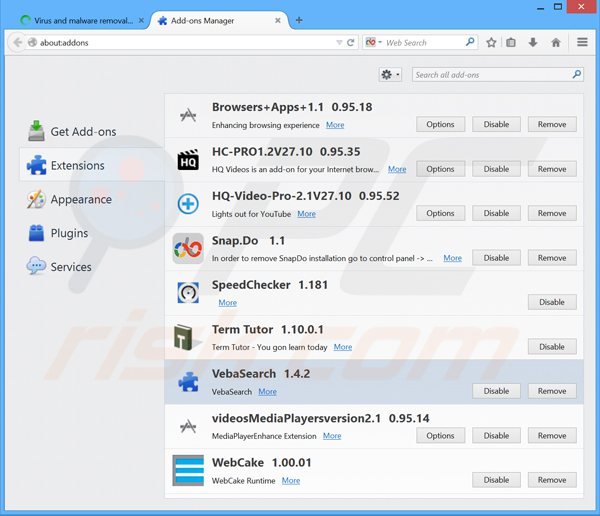Screen dimensions: 600x516
Task: Open the Plugins category
Action: (x=92, y=233)
